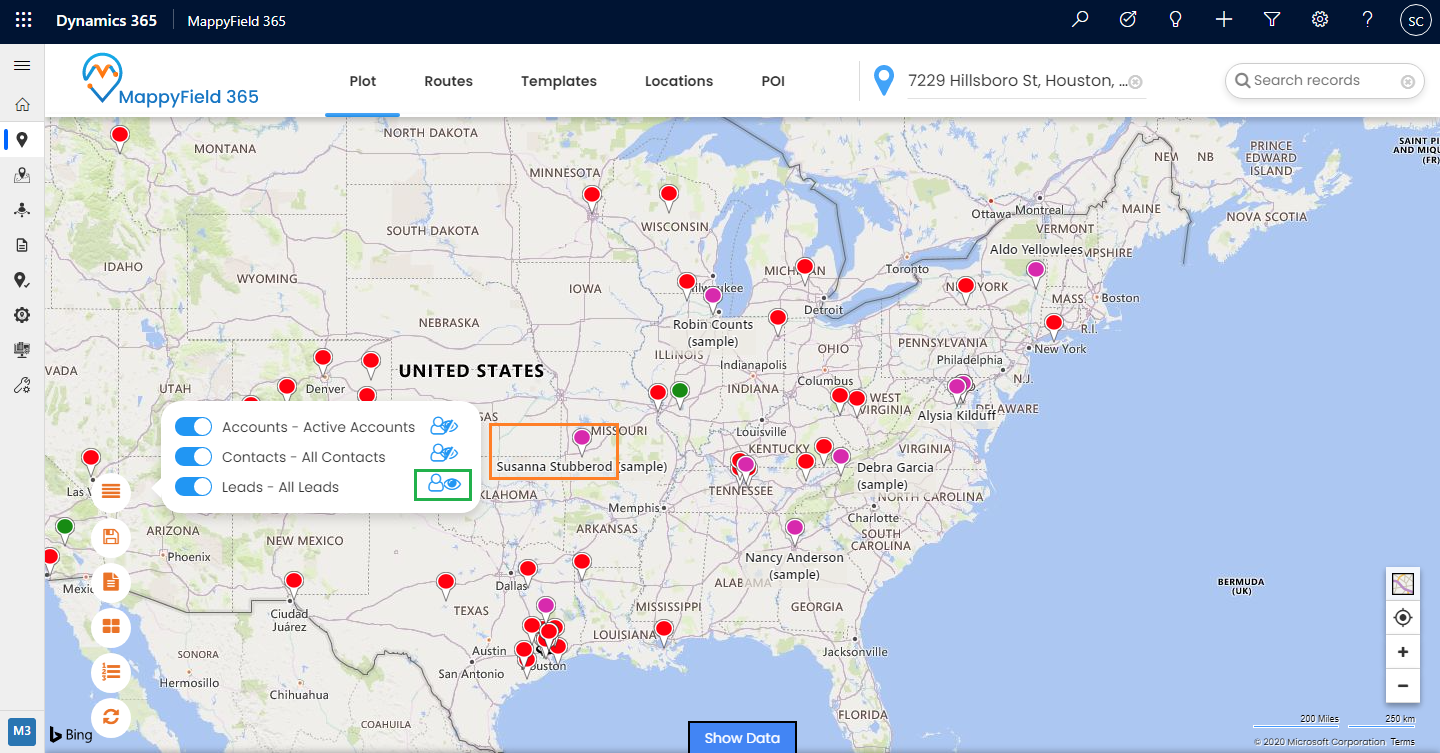
Task: Open the hierarchy sidebar icon
Action: 22,210
